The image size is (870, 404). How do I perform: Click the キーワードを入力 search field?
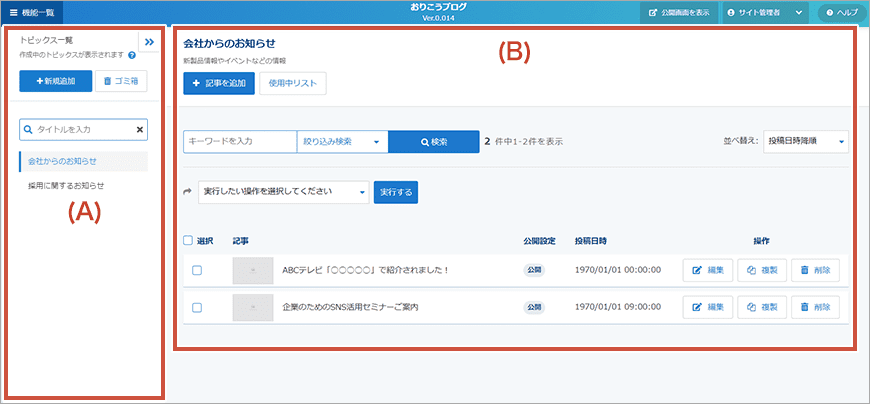pyautogui.click(x=240, y=142)
